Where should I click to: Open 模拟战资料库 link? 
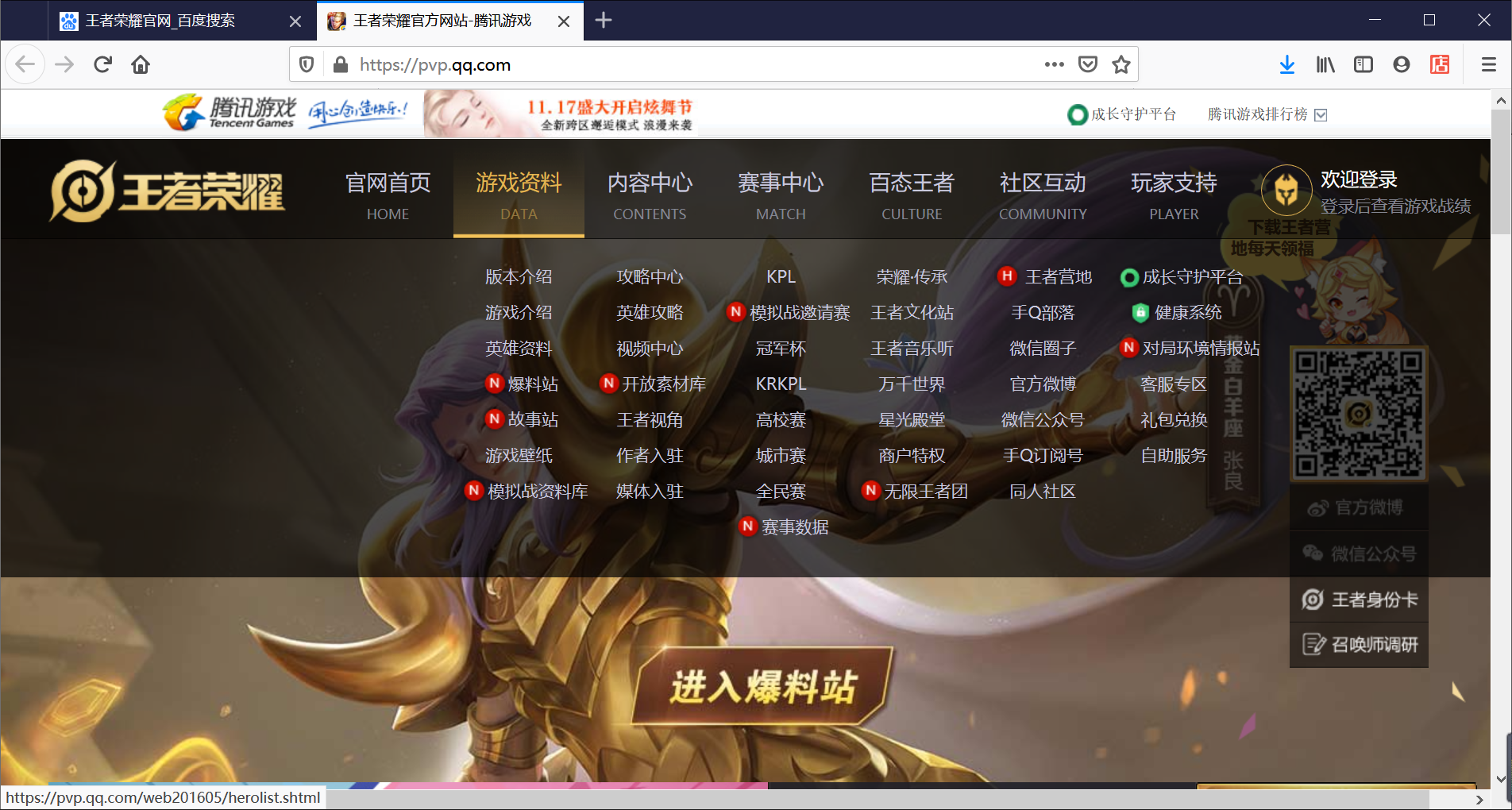point(526,491)
